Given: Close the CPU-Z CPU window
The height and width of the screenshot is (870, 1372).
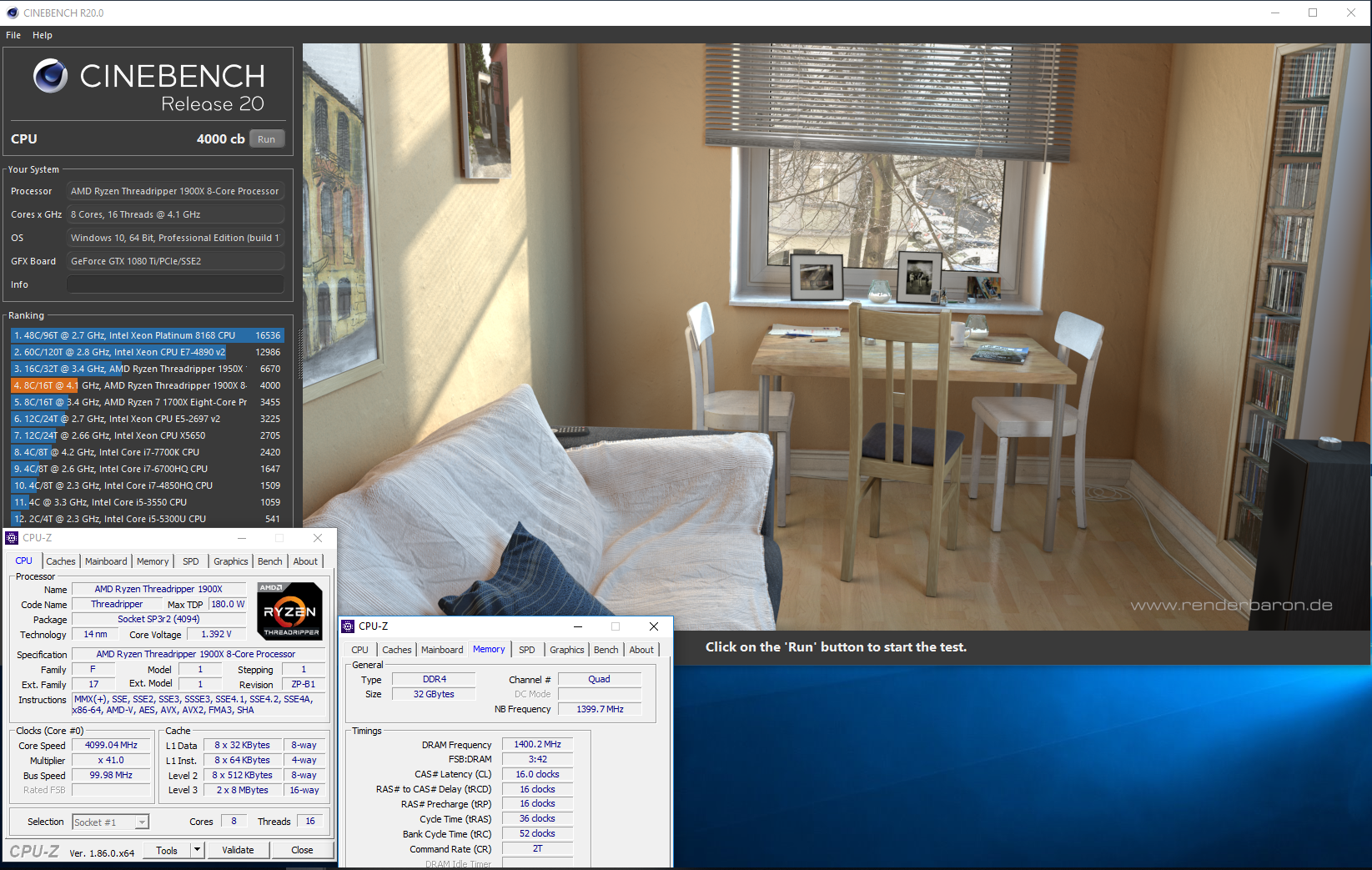Looking at the screenshot, I should [318, 538].
